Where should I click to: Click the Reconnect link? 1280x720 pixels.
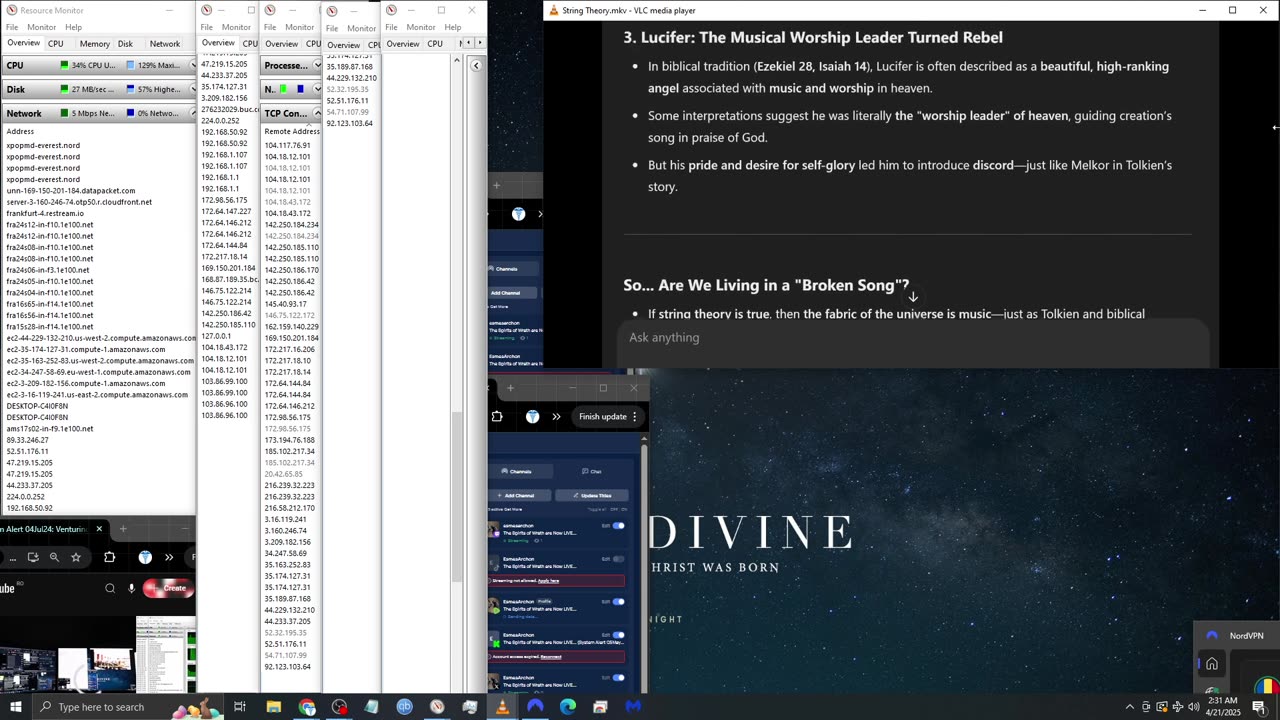551,657
